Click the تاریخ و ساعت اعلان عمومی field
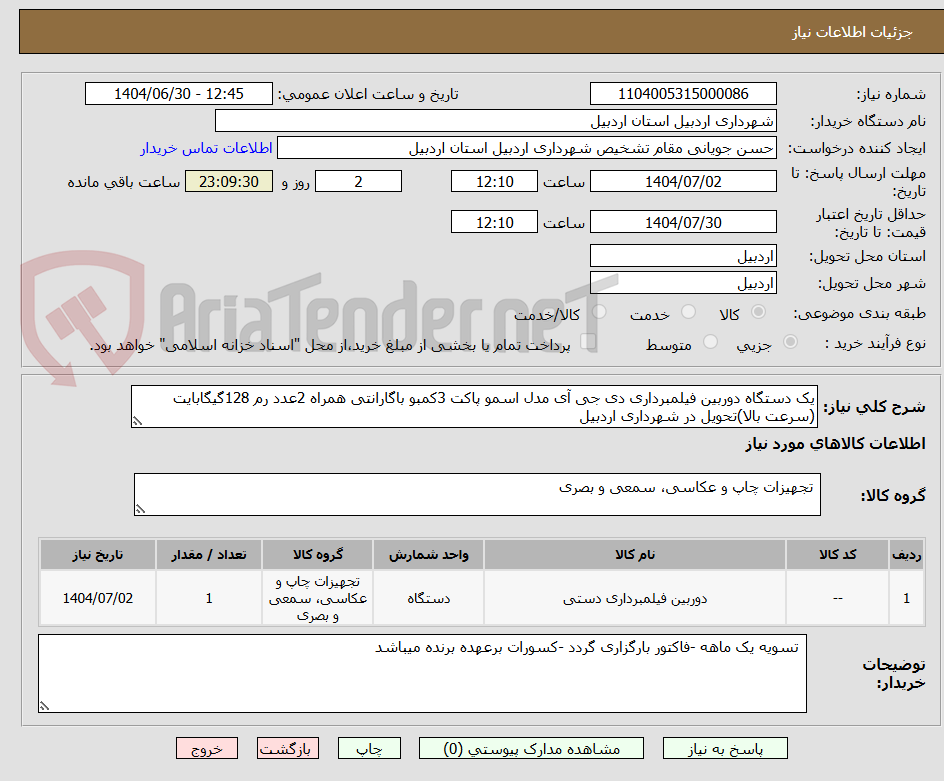Screen dimensions: 944x781 178,93
